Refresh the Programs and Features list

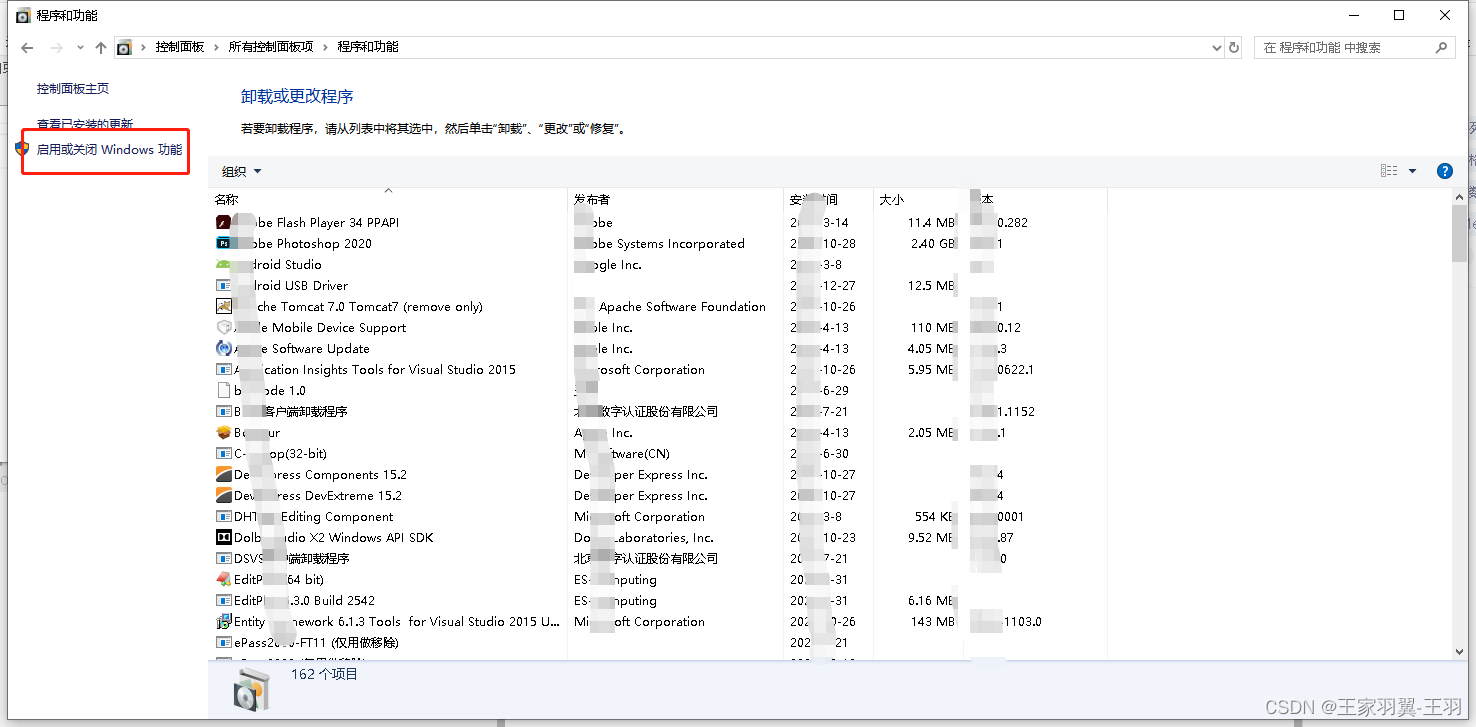tap(1234, 47)
